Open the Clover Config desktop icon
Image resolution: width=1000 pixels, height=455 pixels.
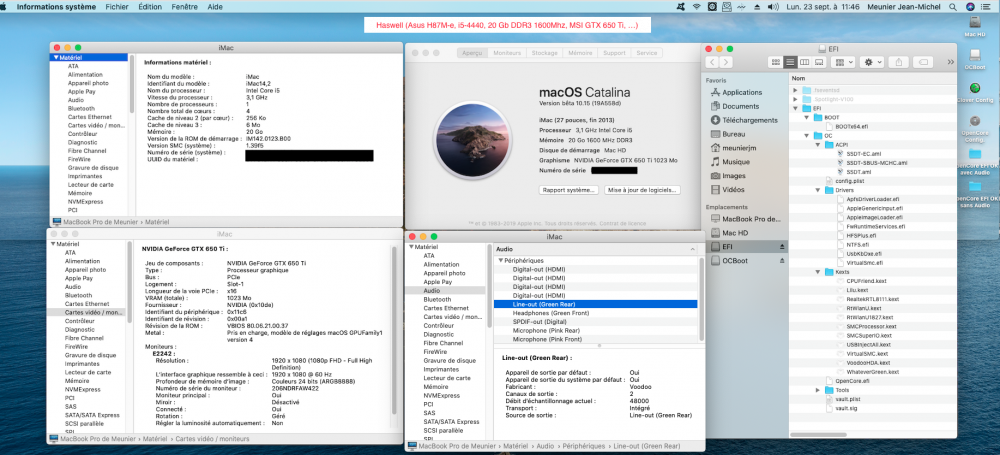pos(974,92)
